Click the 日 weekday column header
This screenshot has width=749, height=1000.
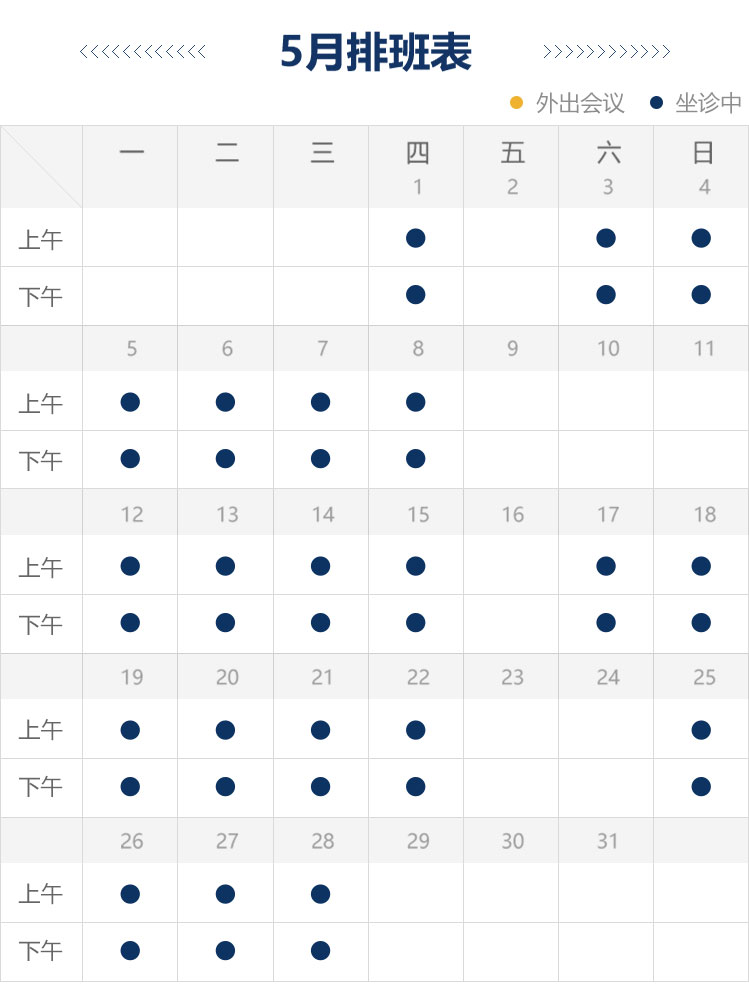pos(703,153)
